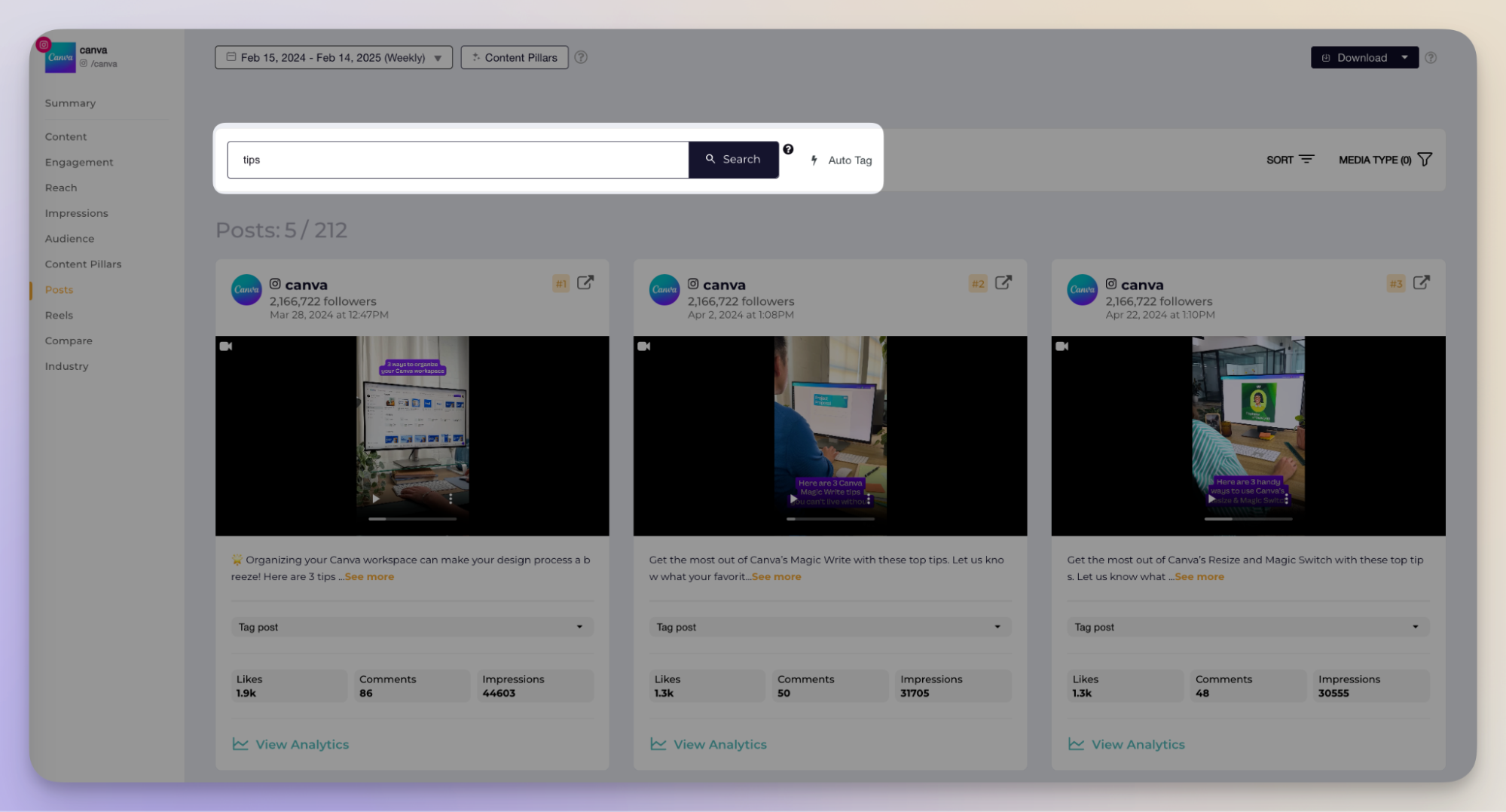The image size is (1506, 812).
Task: Click the Content Pillars button in top bar
Action: click(x=515, y=57)
